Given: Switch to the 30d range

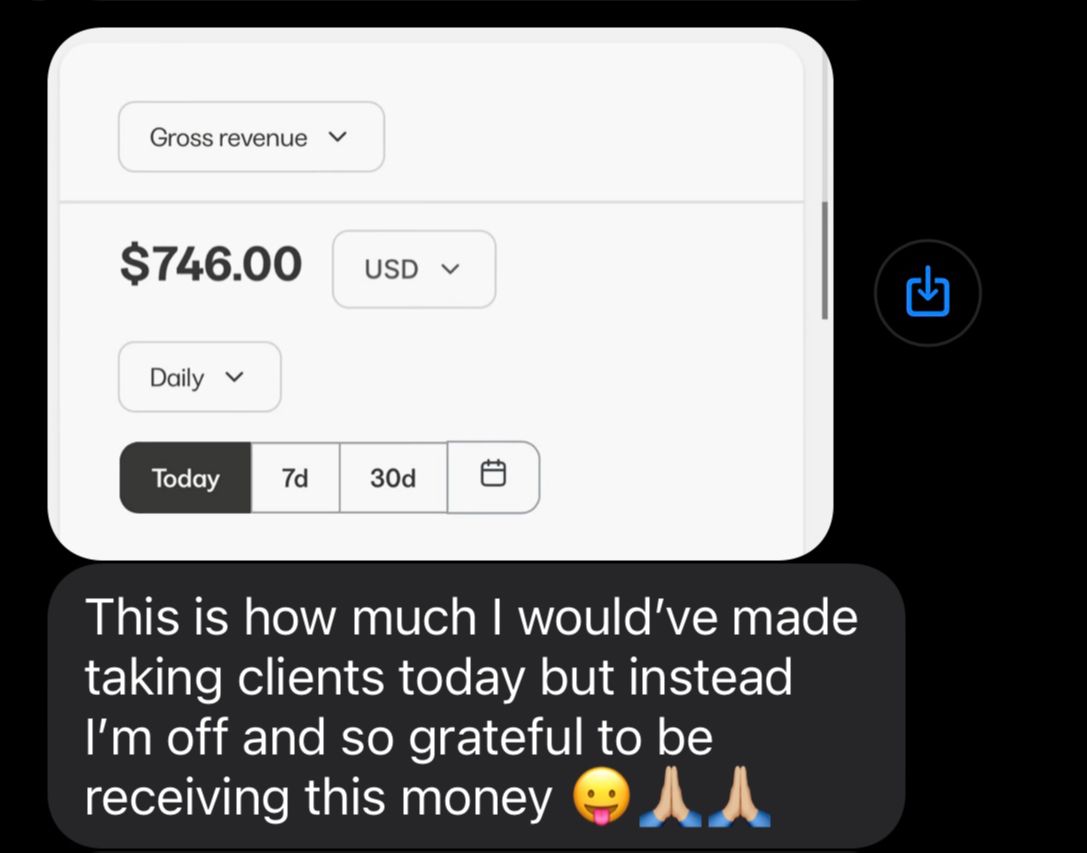Looking at the screenshot, I should pyautogui.click(x=393, y=478).
